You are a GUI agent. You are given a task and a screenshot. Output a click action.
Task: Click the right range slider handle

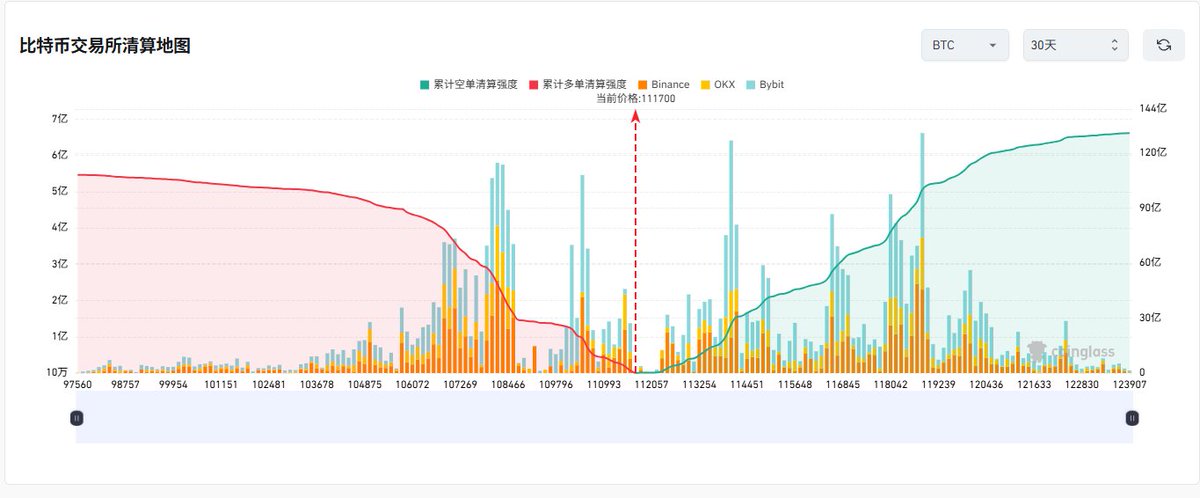(x=1132, y=418)
